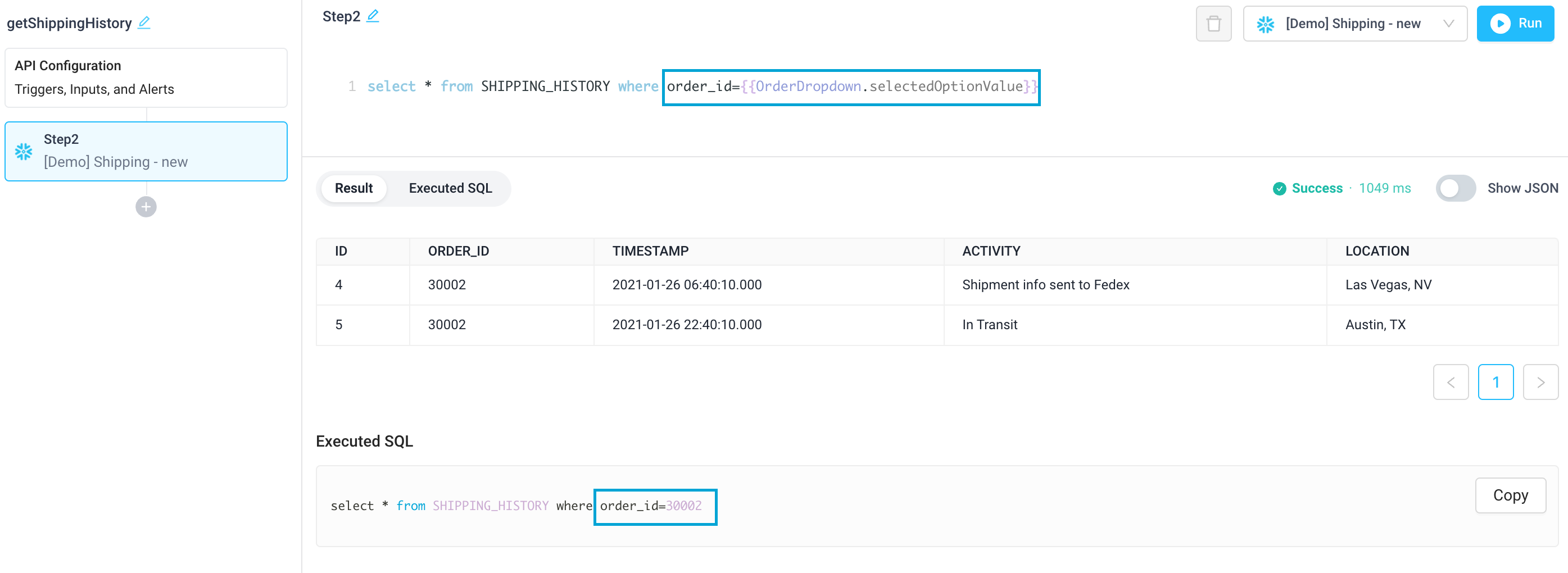Image resolution: width=1568 pixels, height=573 pixels.
Task: Open the API Configuration card
Action: coord(146,78)
